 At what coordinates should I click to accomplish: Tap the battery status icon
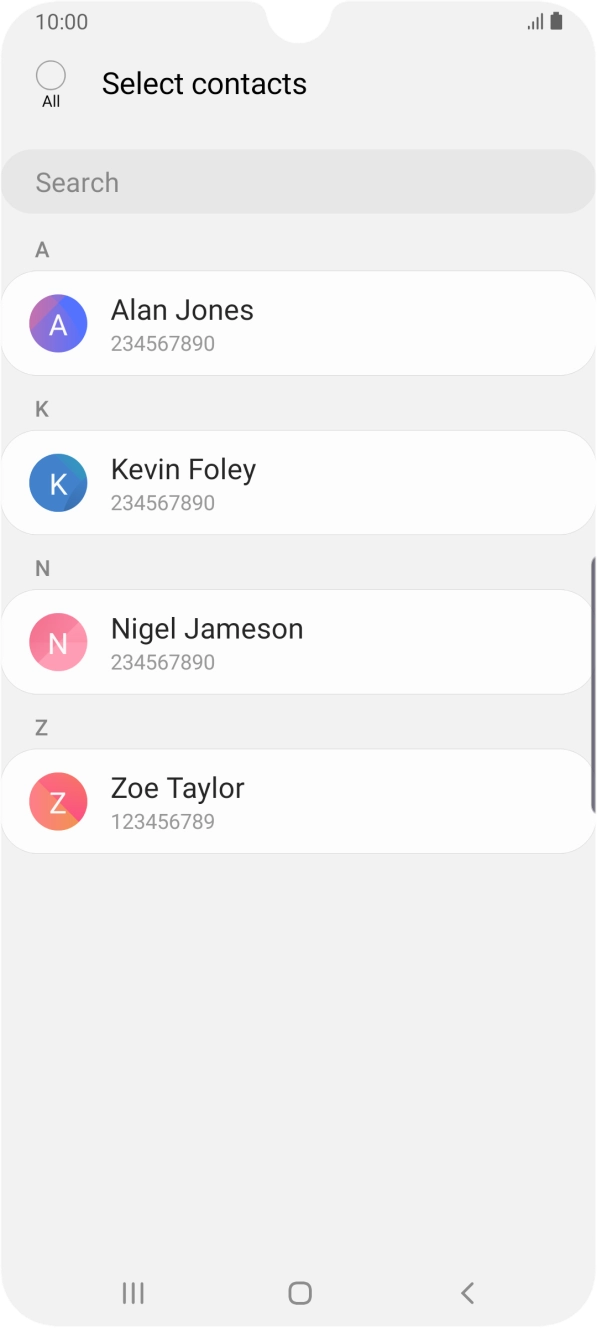[x=556, y=21]
